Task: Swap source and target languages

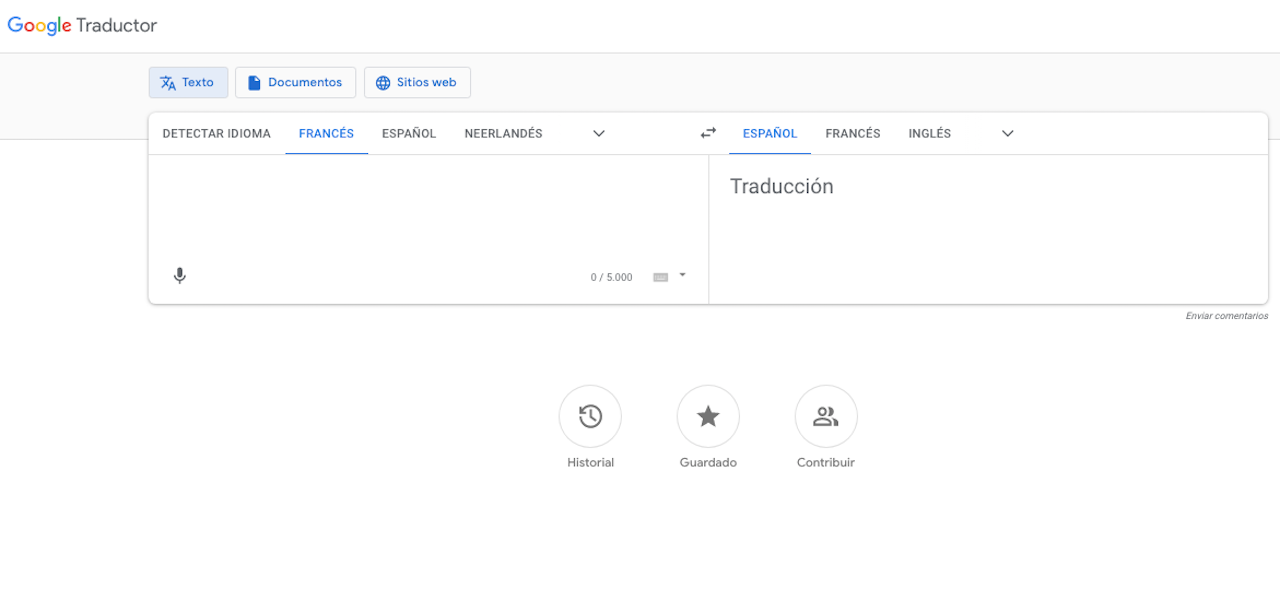Action: [708, 133]
